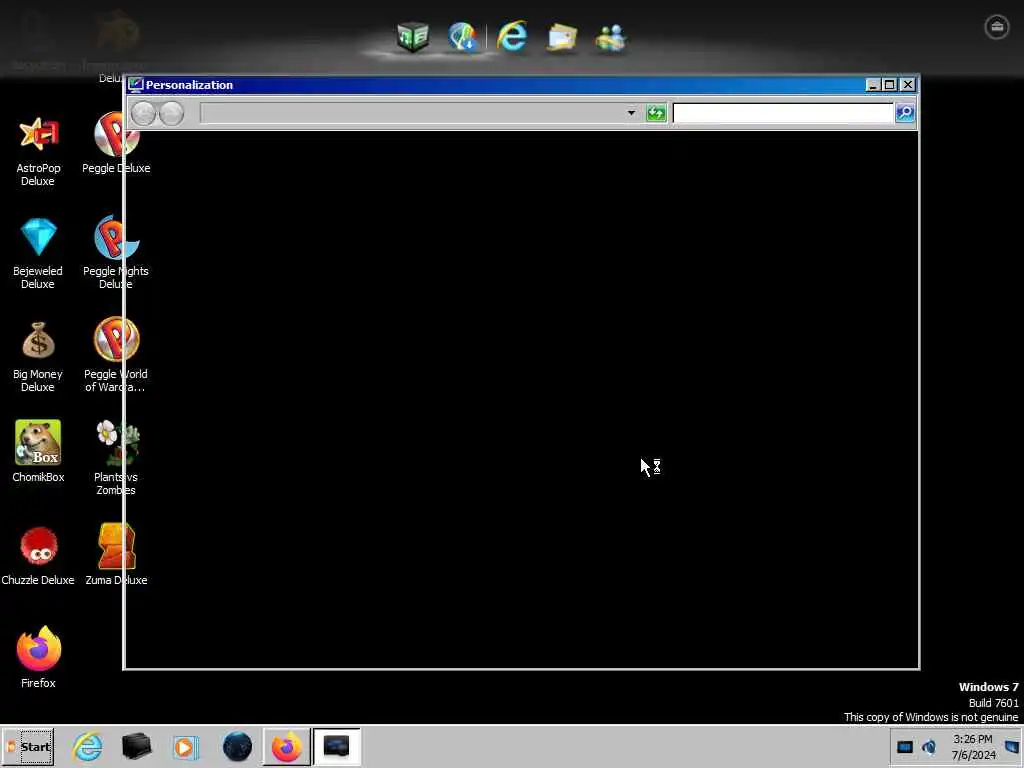This screenshot has height=768, width=1024.
Task: Expand the address bar dropdown arrow
Action: [x=631, y=113]
